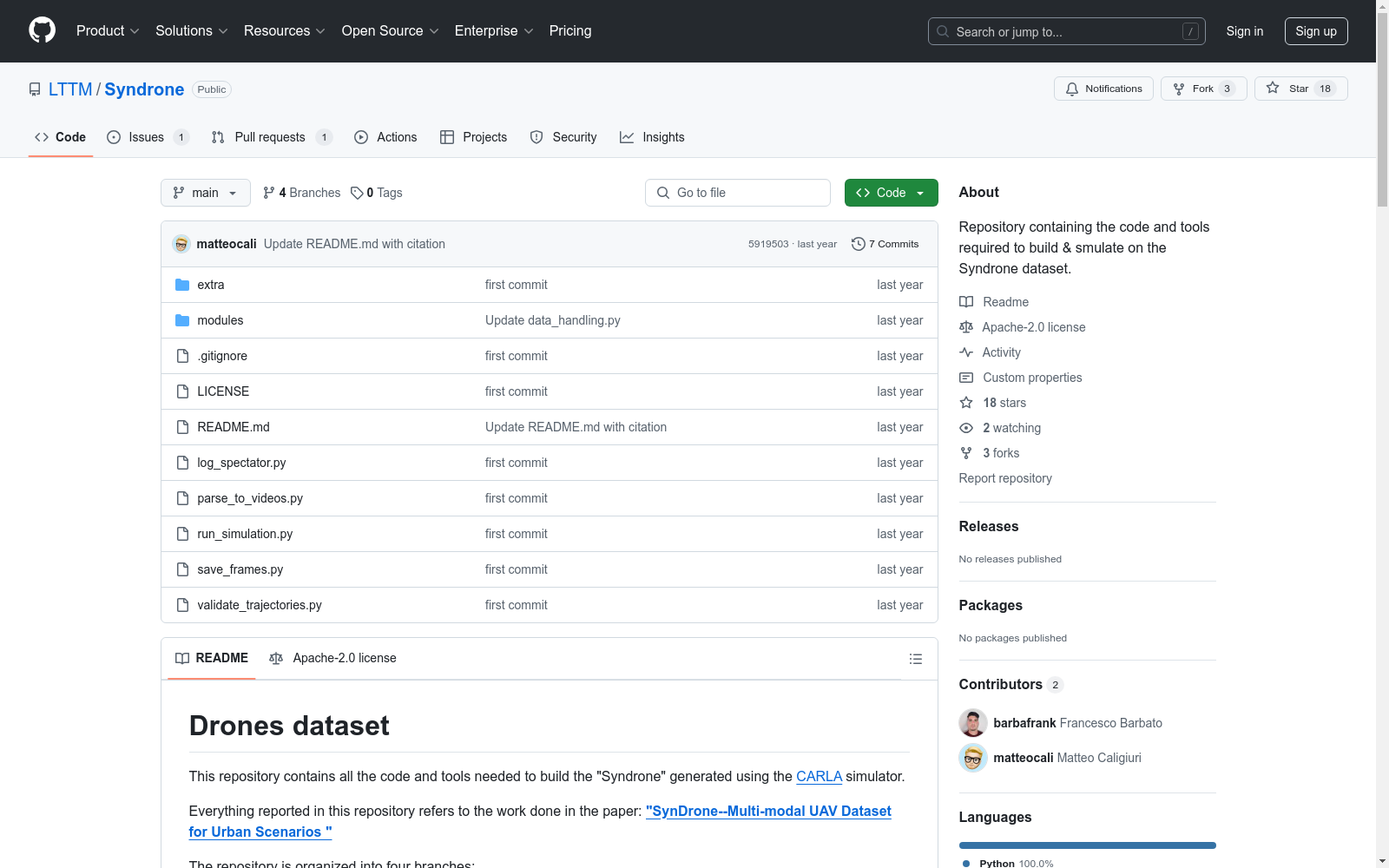Viewport: 1389px width, 868px height.
Task: Click the Sign up button
Action: [x=1316, y=31]
